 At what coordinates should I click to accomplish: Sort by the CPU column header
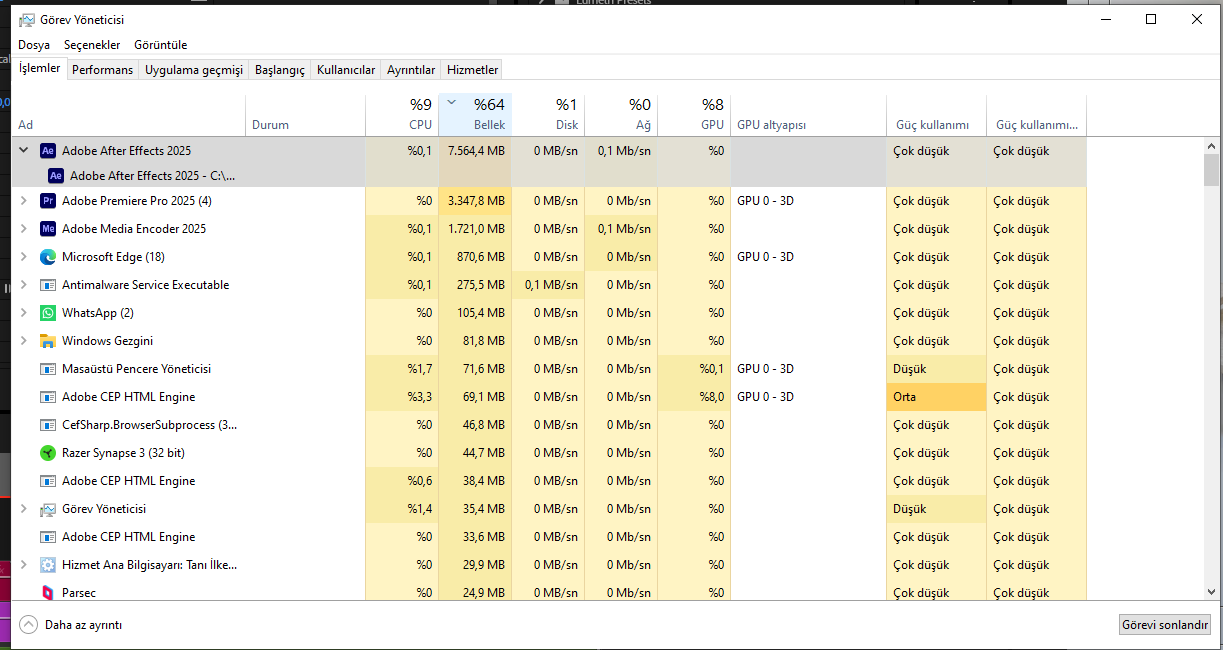point(402,115)
